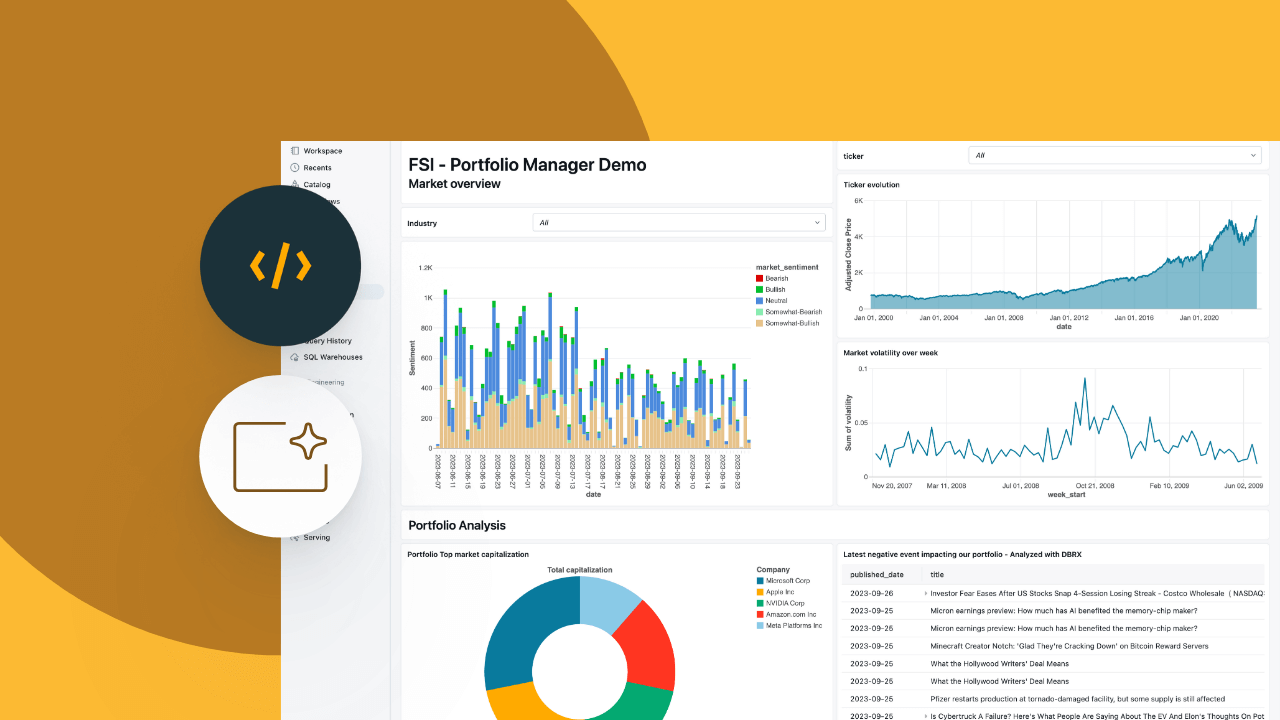Click the SQL Warehouses sidebar icon
Screen dimensions: 1280x720
tap(294, 357)
